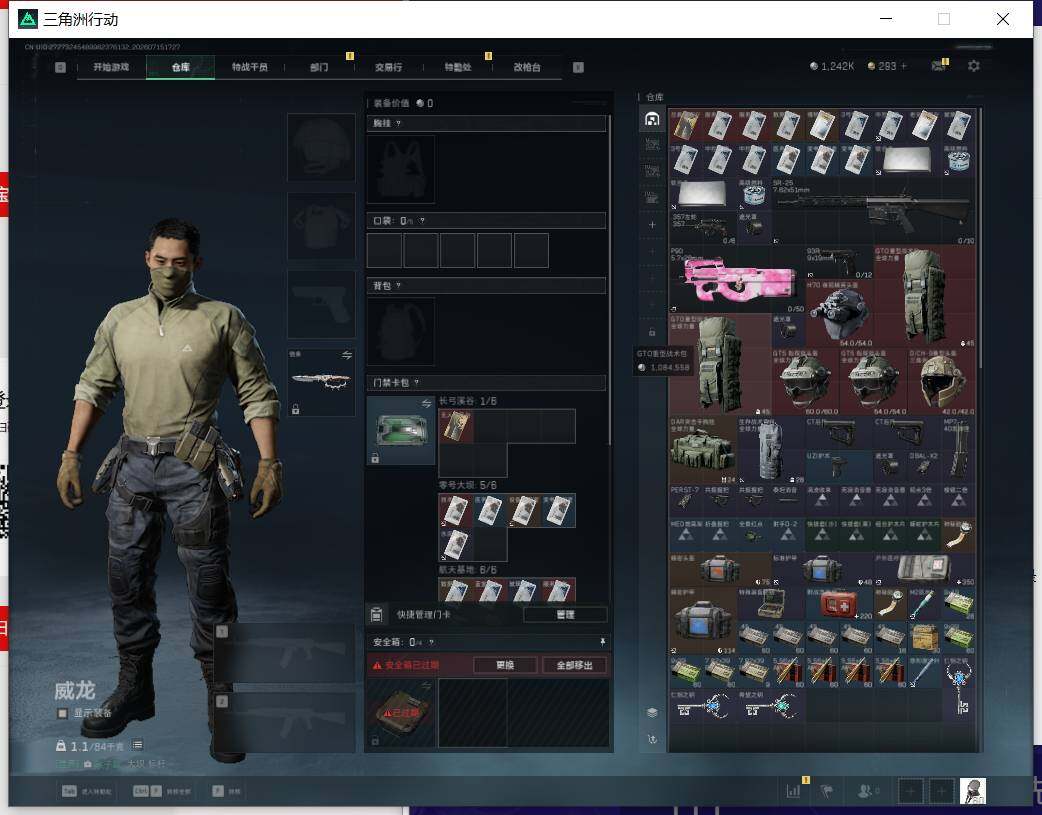Select the empty helmet equipment slot
The width and height of the screenshot is (1042, 815).
[x=321, y=147]
